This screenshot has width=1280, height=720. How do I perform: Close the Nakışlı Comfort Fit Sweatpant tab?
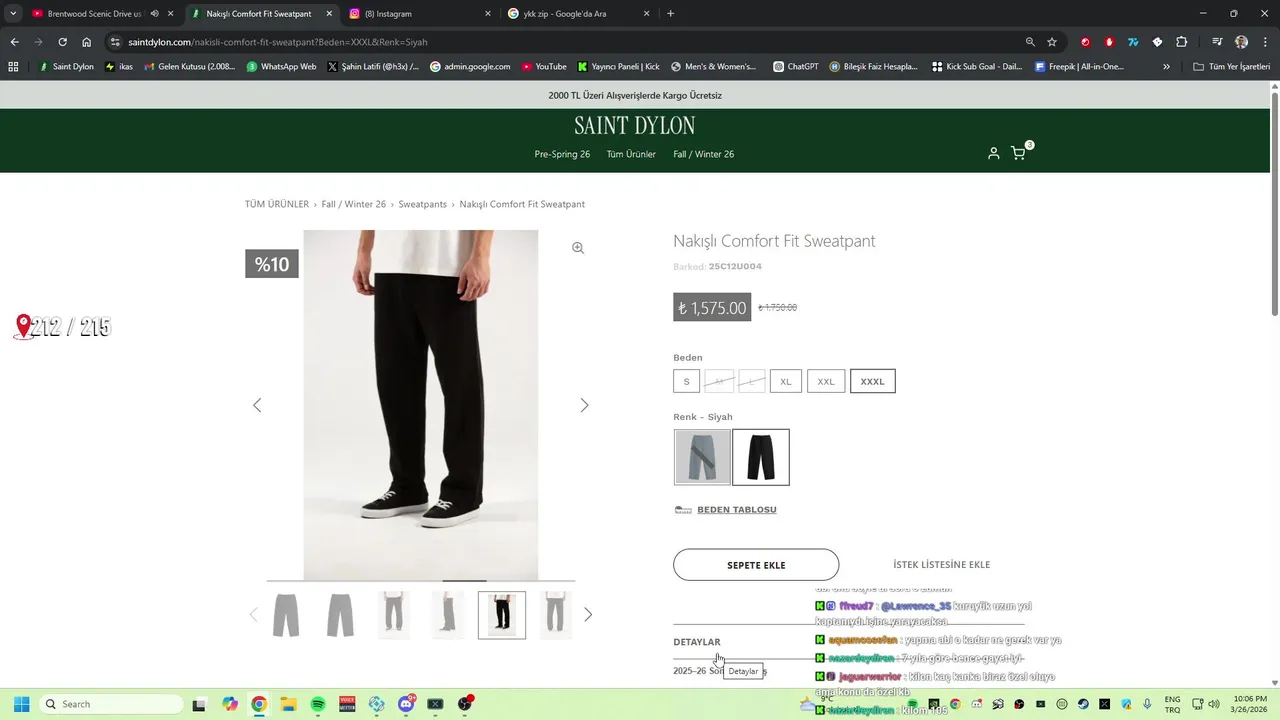[x=329, y=14]
